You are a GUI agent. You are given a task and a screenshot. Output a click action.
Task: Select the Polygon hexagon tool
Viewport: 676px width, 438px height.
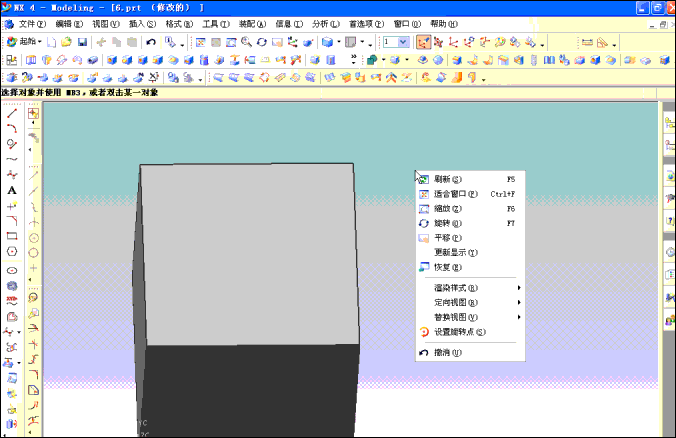point(12,251)
